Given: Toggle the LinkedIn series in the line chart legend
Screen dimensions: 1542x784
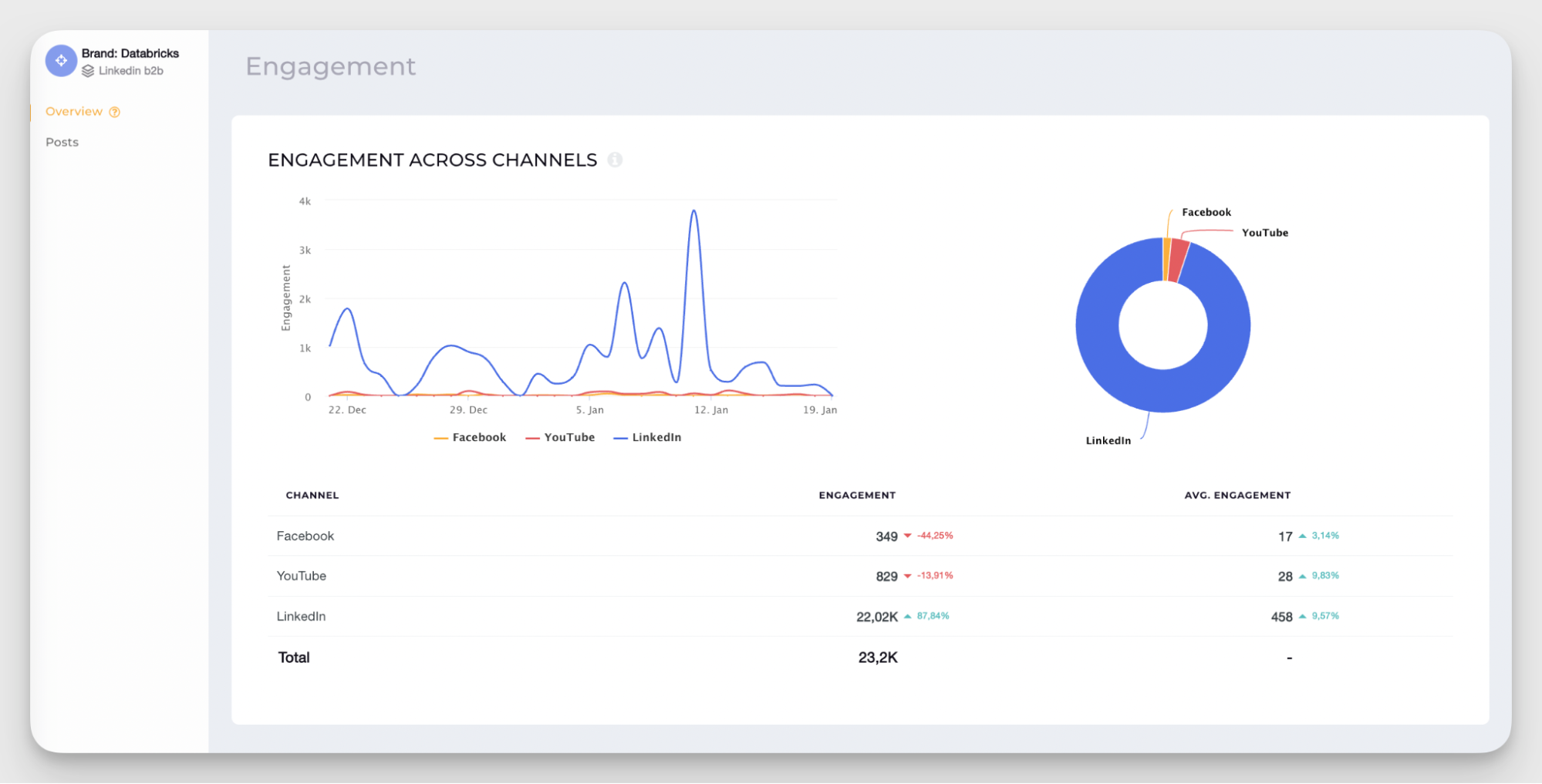Looking at the screenshot, I should click(656, 437).
